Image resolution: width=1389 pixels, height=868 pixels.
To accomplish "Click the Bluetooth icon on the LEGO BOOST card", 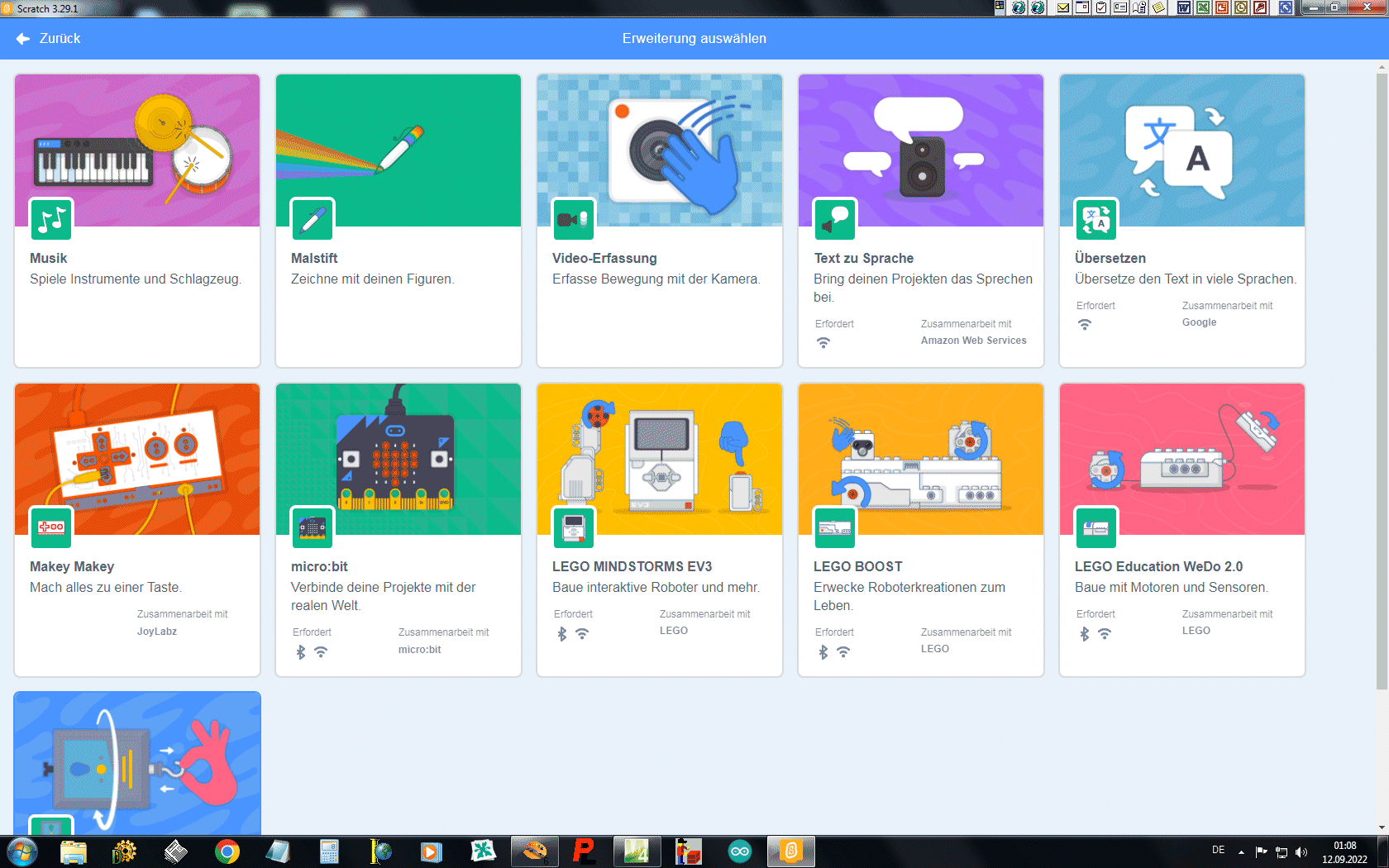I will [x=823, y=652].
